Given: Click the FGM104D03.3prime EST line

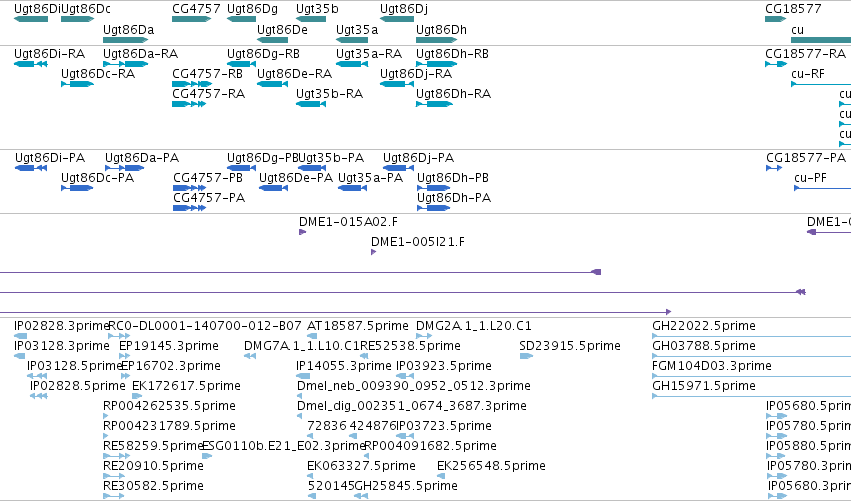Looking at the screenshot, I should [x=751, y=376].
